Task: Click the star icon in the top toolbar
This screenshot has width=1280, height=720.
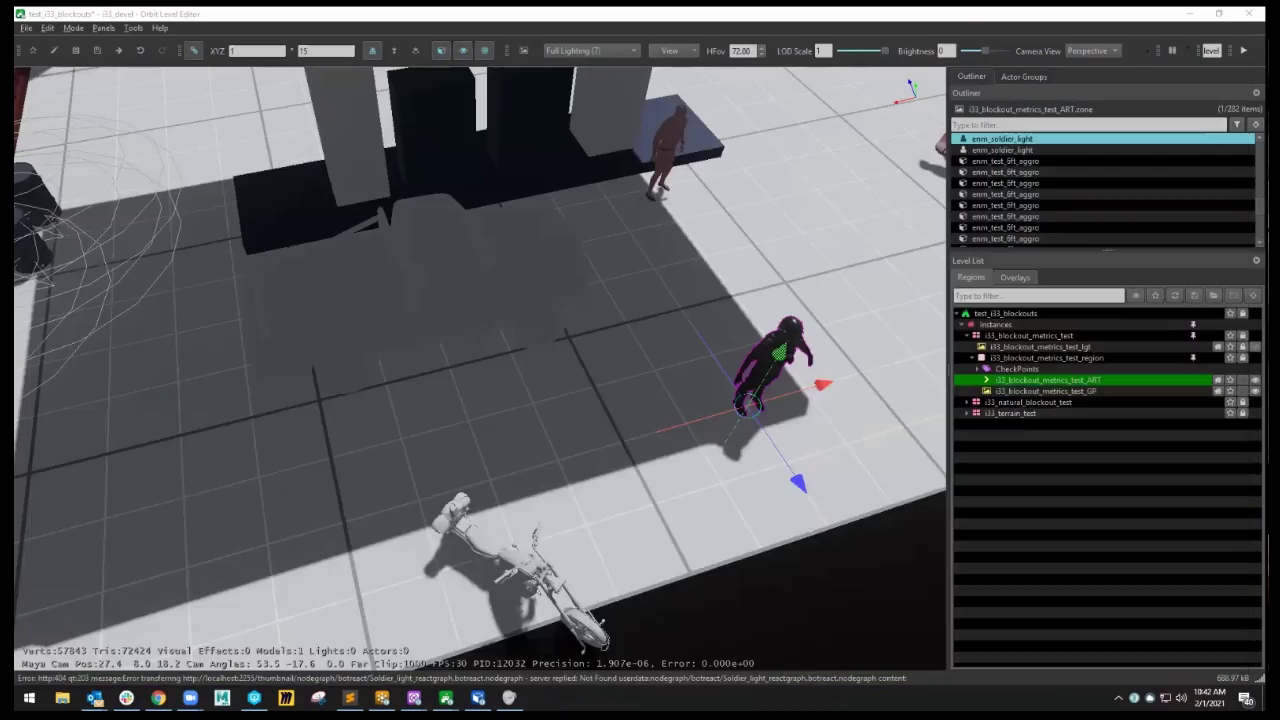Action: click(x=33, y=51)
